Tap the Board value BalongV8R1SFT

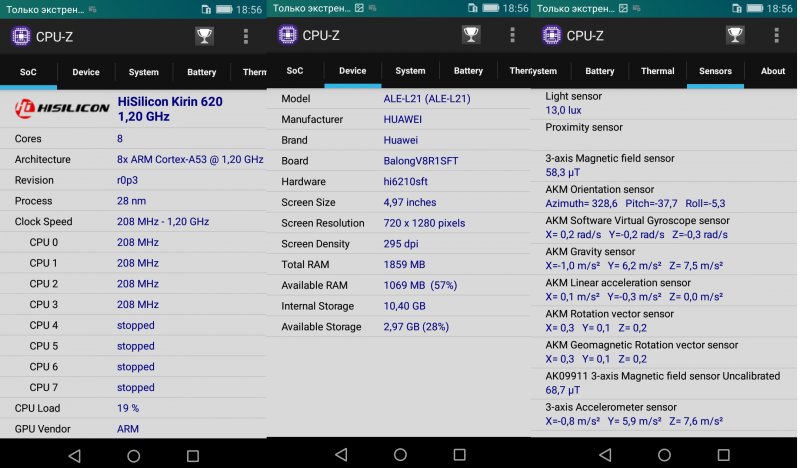coord(421,161)
